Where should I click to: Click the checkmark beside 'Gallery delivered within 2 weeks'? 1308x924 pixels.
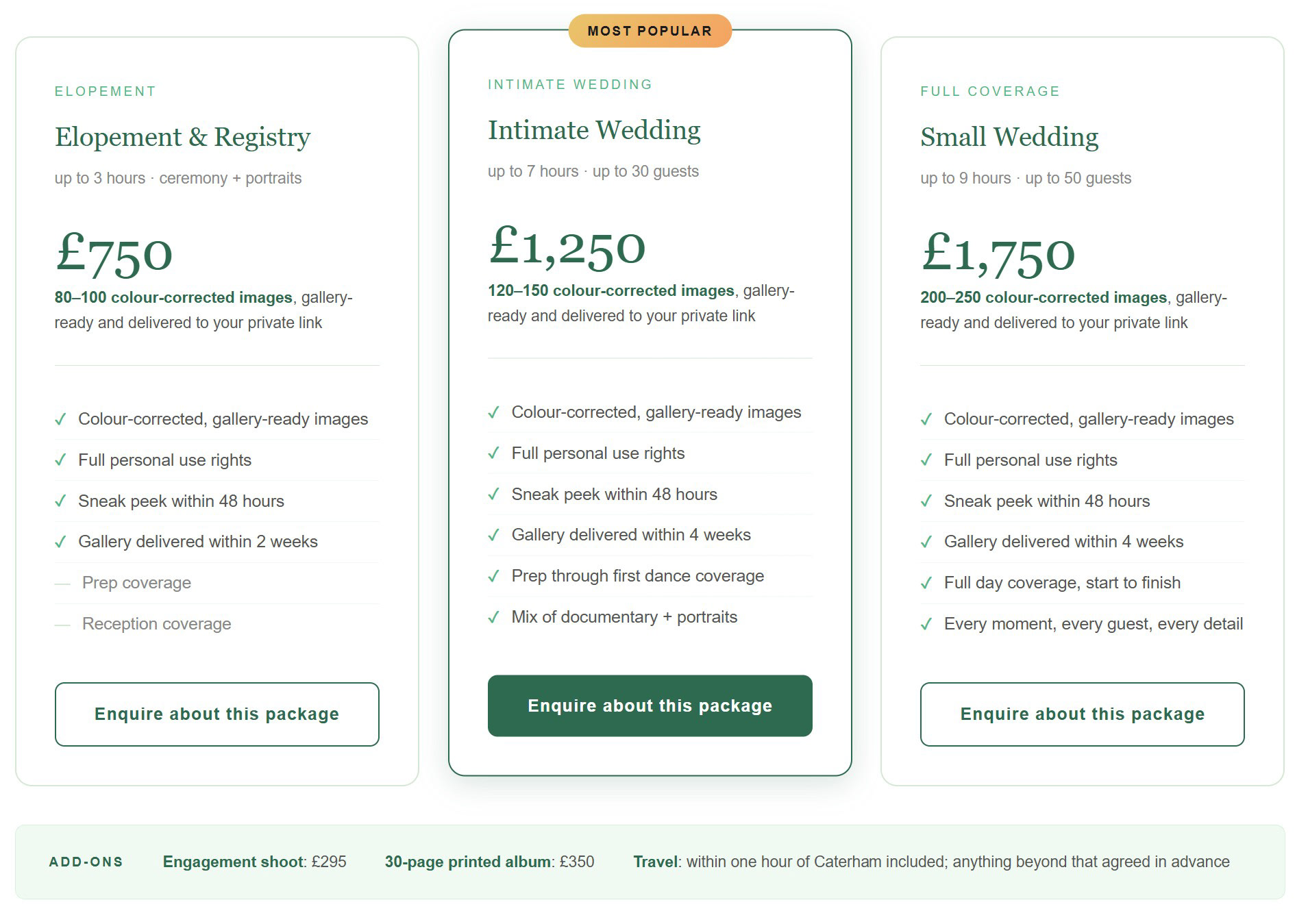pyautogui.click(x=60, y=542)
